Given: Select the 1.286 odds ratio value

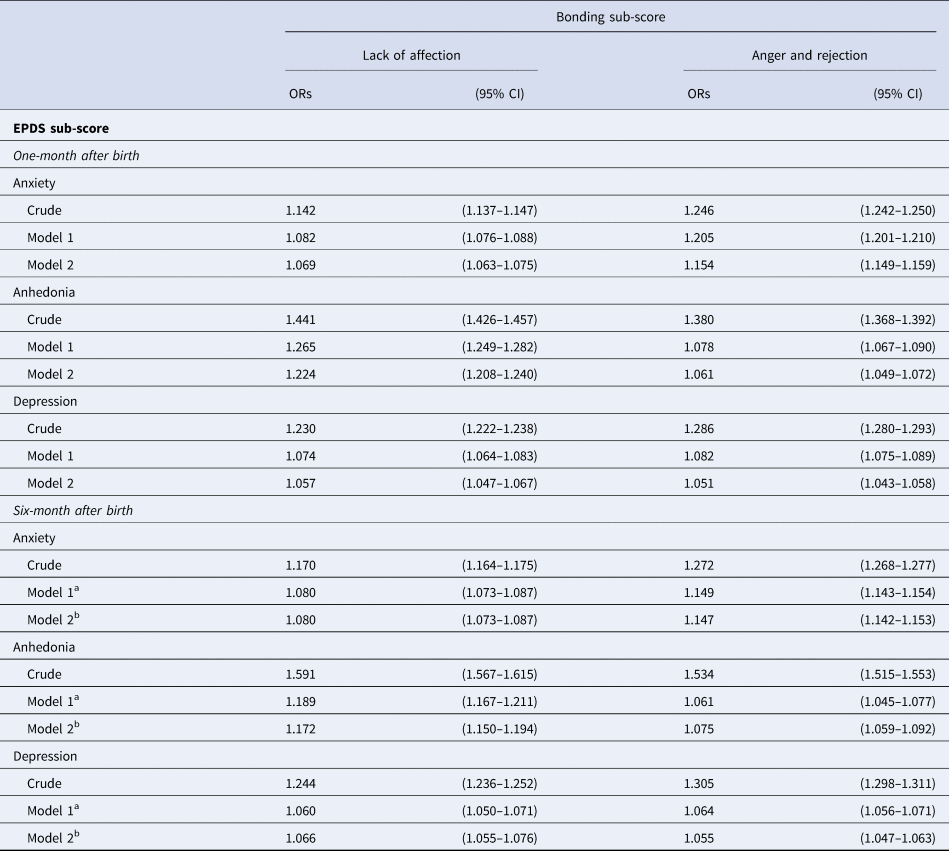Looking at the screenshot, I should (x=699, y=429).
